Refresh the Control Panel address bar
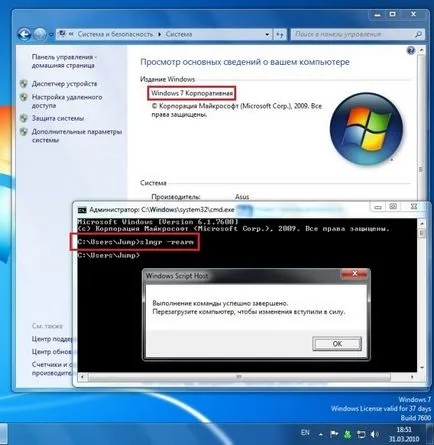Screen dimensions: 434x445 280,34
